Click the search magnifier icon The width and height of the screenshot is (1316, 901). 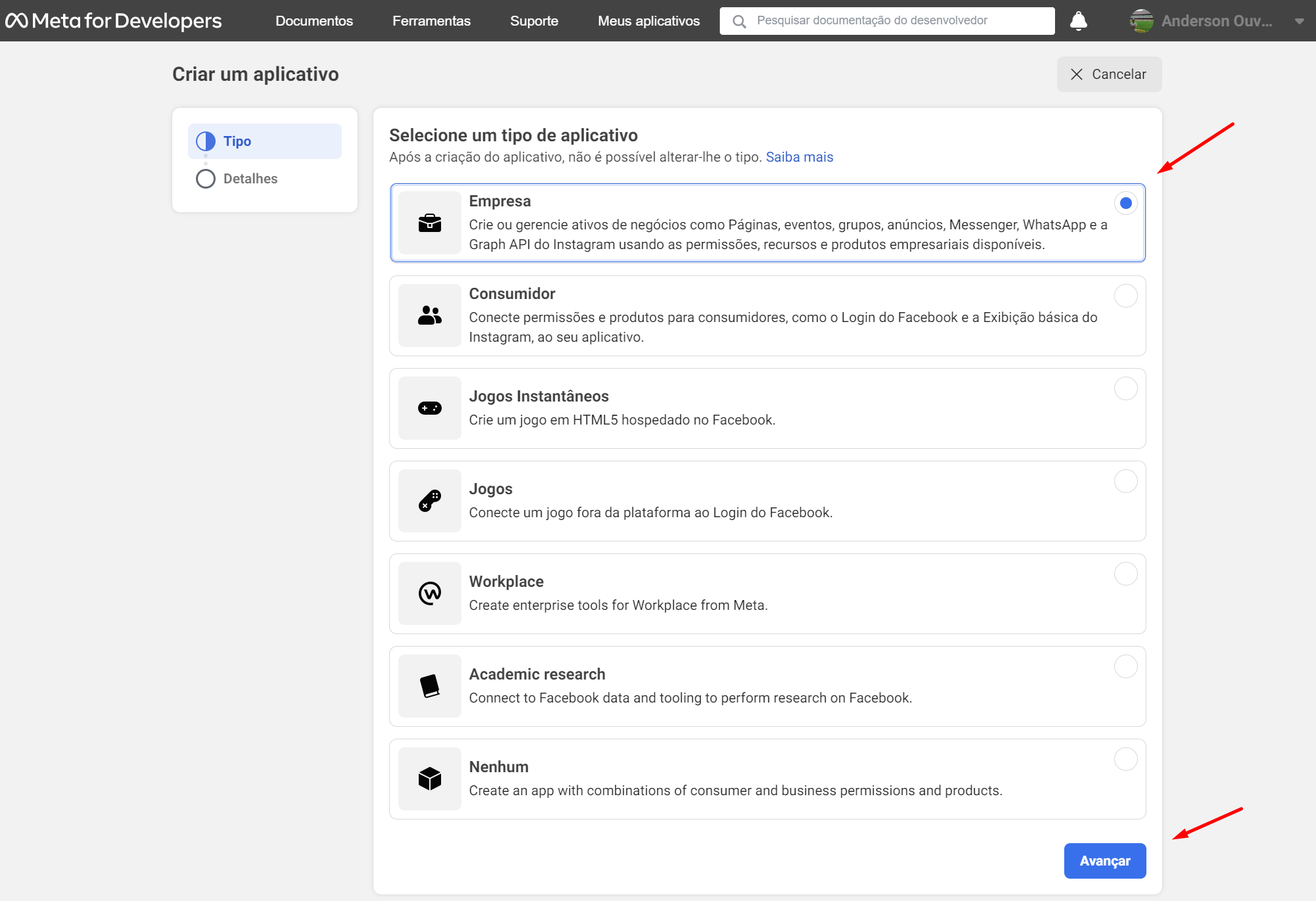739,22
